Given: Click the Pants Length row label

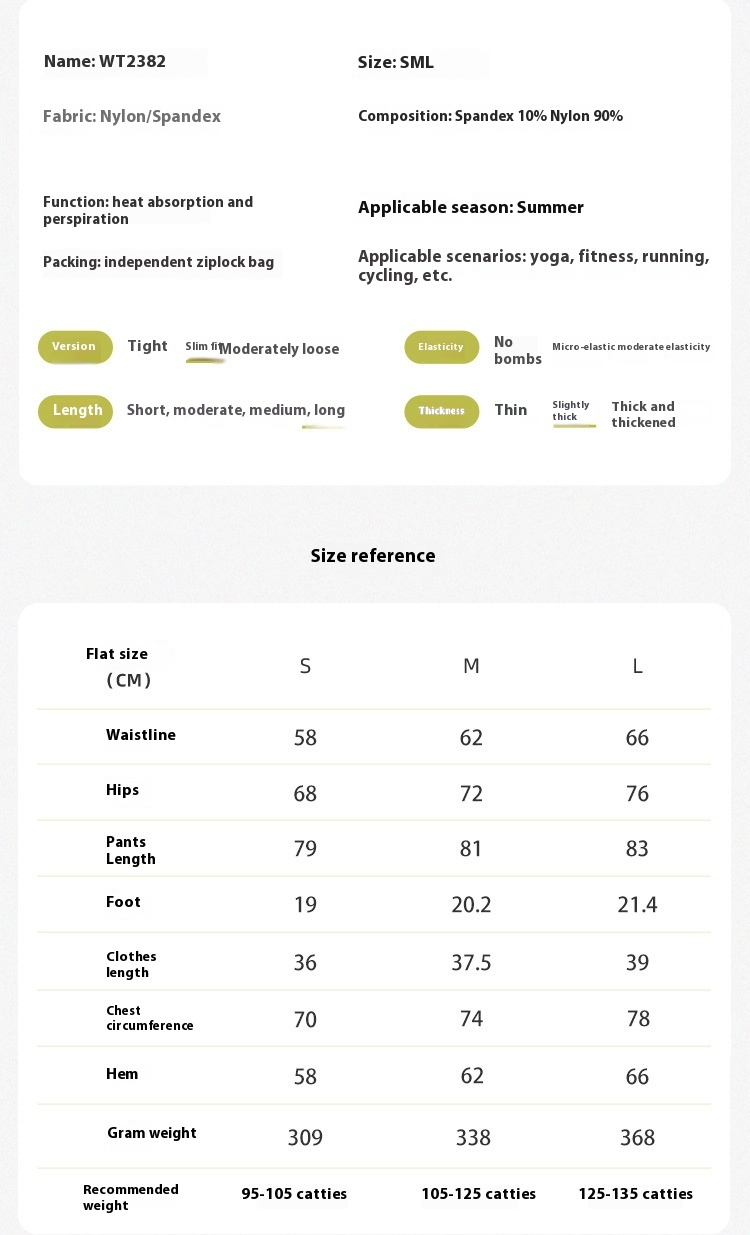Looking at the screenshot, I should [x=131, y=850].
